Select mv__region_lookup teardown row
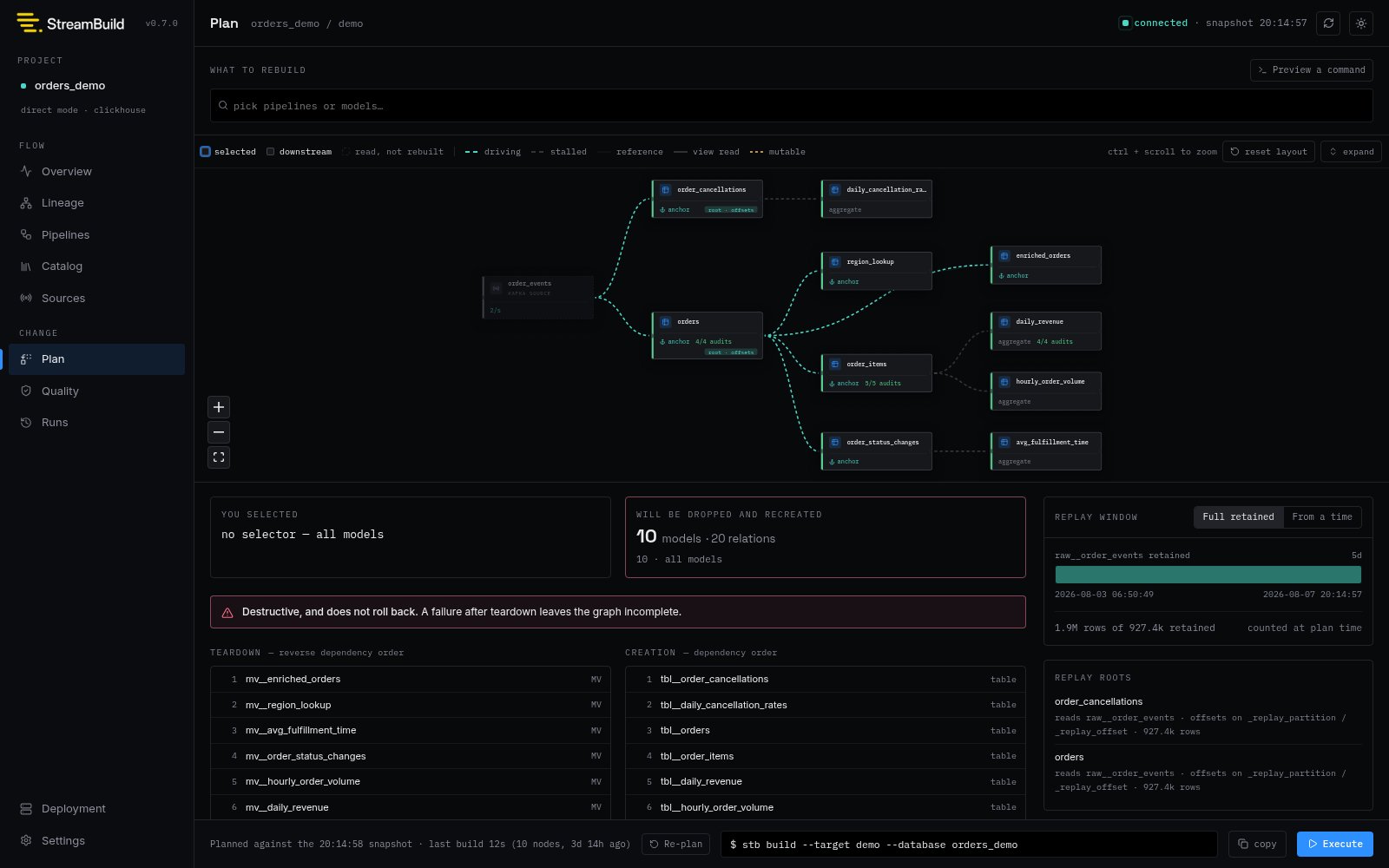The image size is (1389, 868). [x=410, y=705]
